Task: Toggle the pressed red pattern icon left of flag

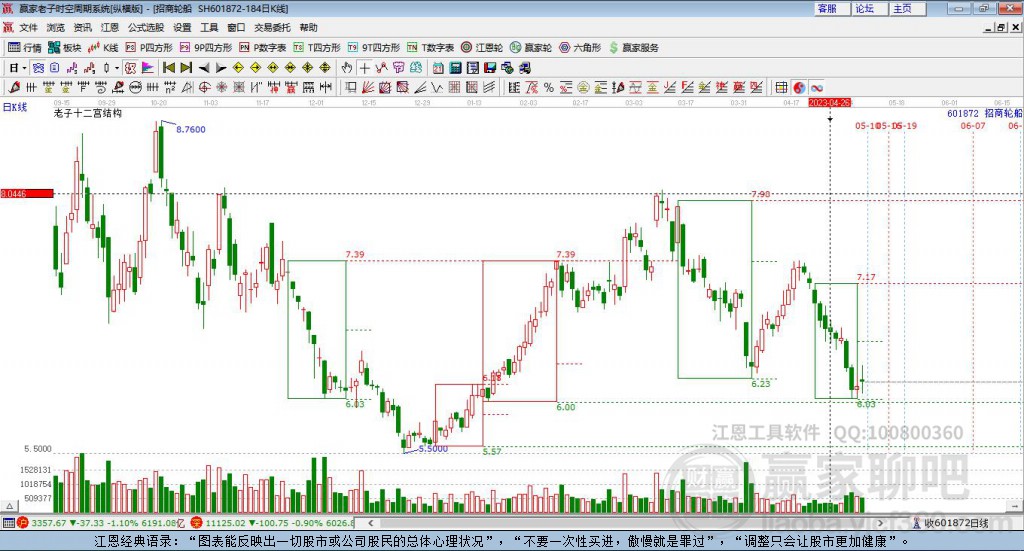Action: (x=131, y=68)
